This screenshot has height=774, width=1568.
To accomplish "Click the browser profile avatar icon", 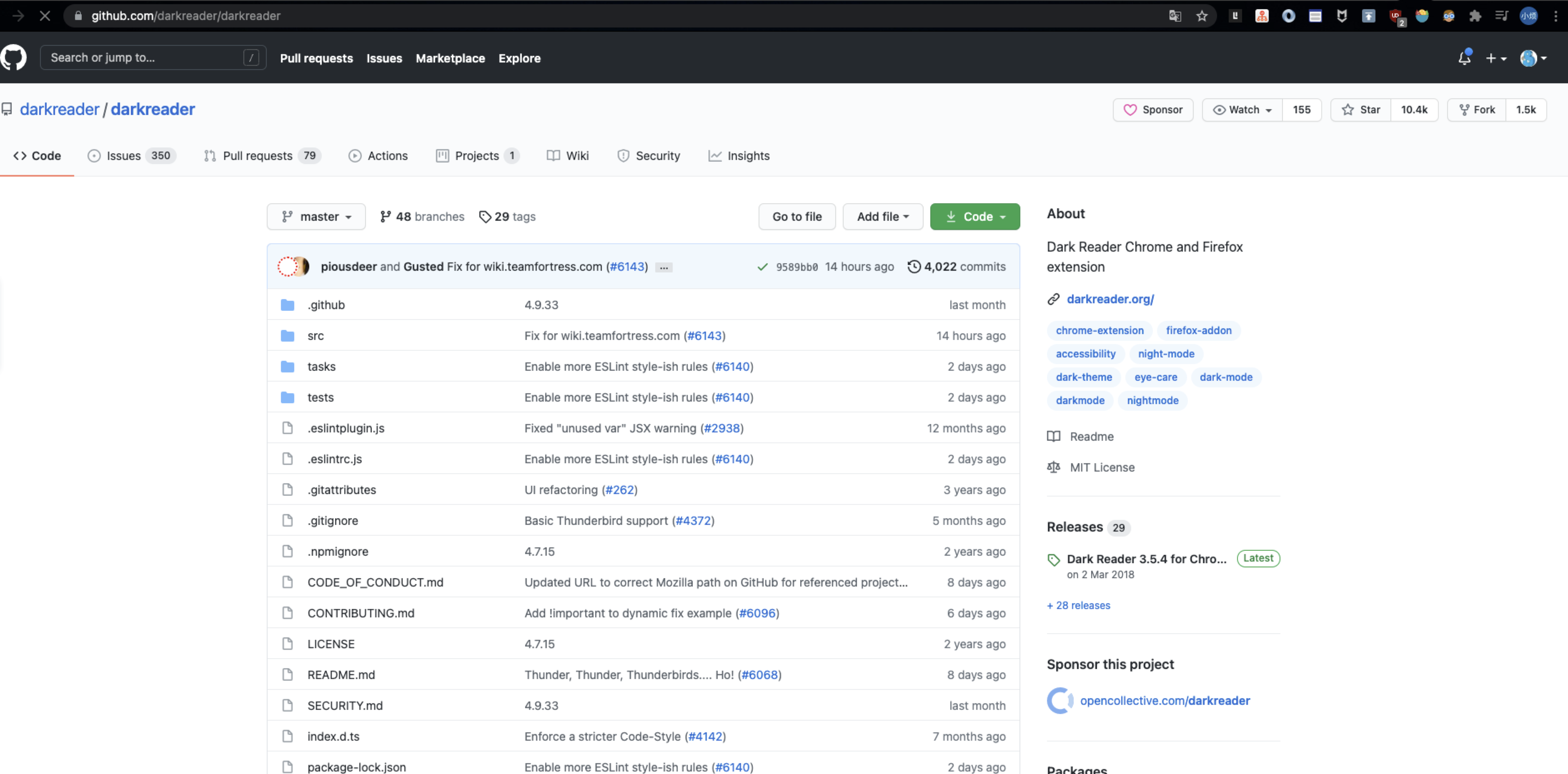I will pyautogui.click(x=1528, y=16).
